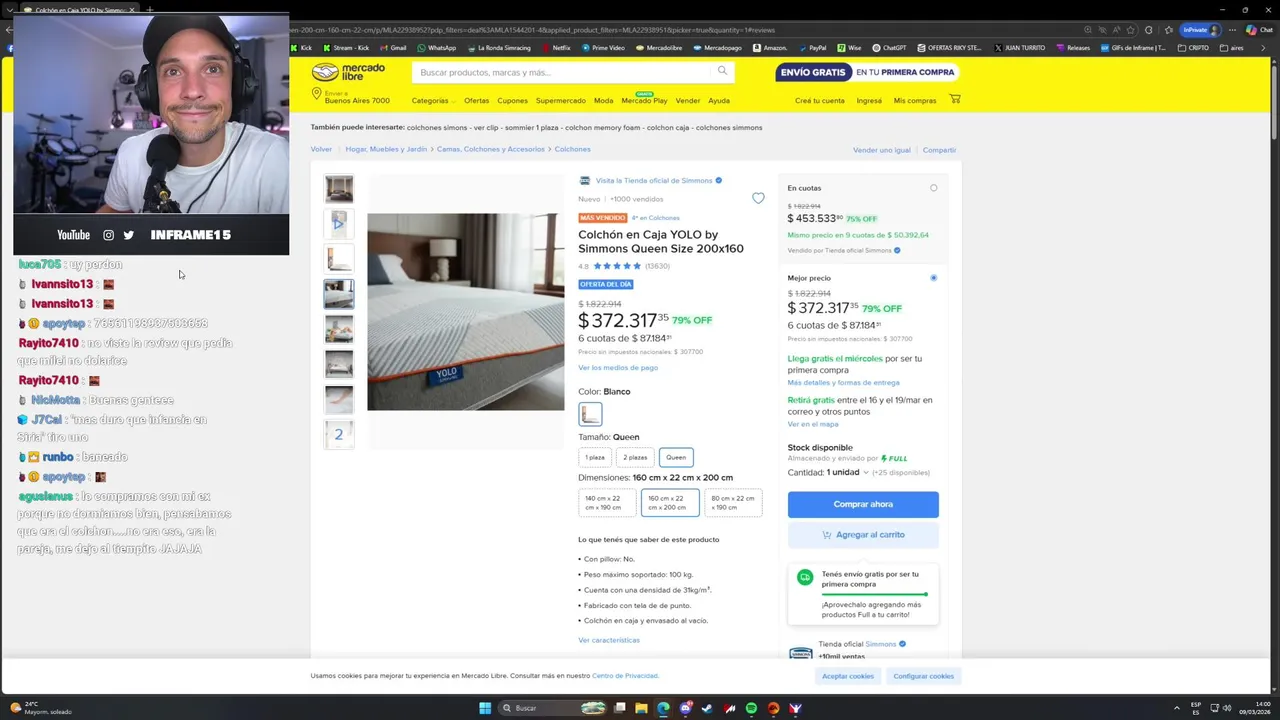
Task: Open the additional images thumbnail labeled 2
Action: pyautogui.click(x=339, y=434)
